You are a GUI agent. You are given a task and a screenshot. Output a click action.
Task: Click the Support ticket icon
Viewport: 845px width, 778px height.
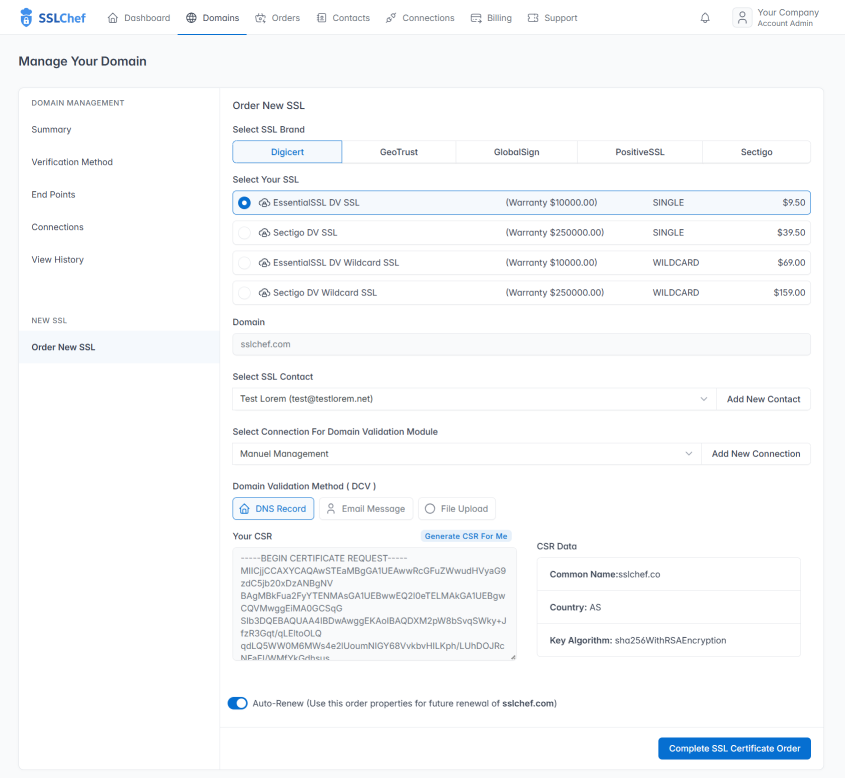[x=533, y=18]
